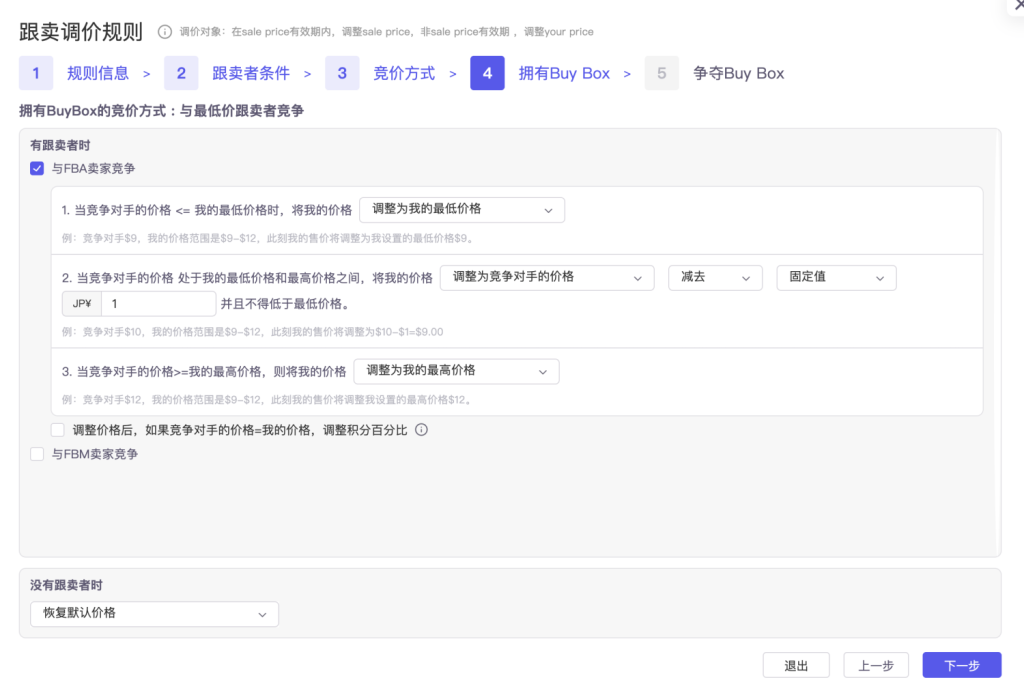Check the 与FBM卖家竞争 checkbox
The width and height of the screenshot is (1024, 695).
(37, 454)
